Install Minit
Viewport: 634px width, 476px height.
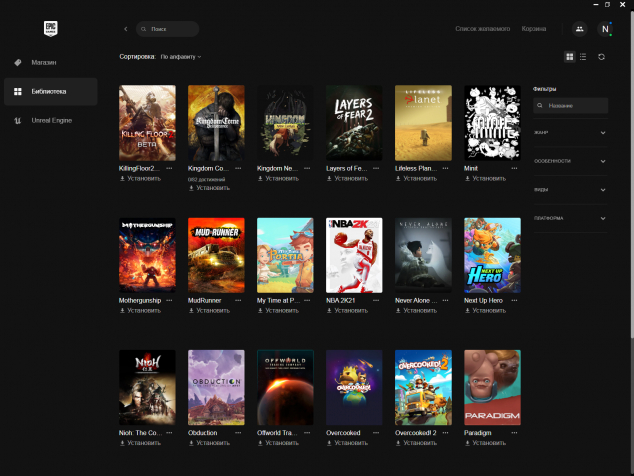click(485, 178)
